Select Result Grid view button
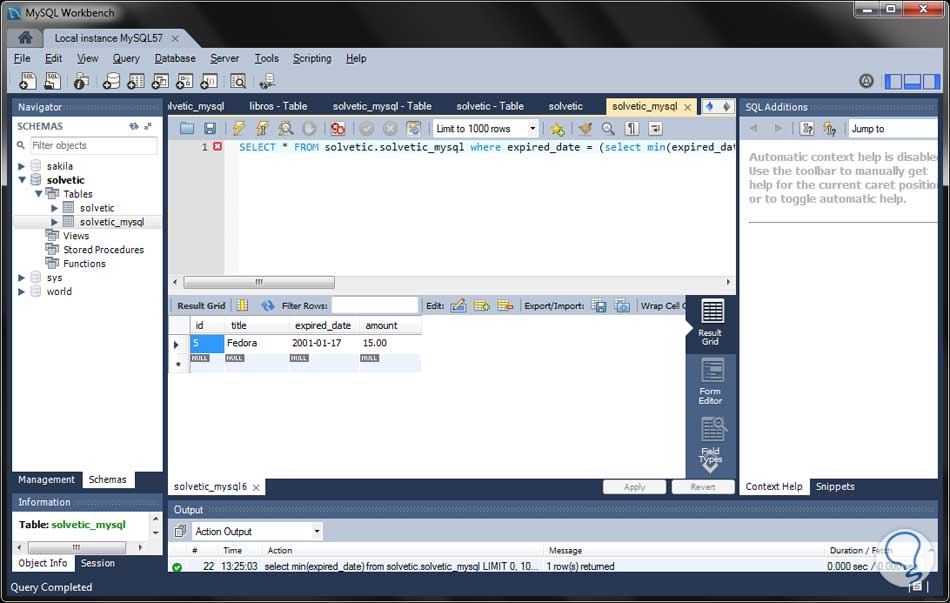 [x=711, y=323]
